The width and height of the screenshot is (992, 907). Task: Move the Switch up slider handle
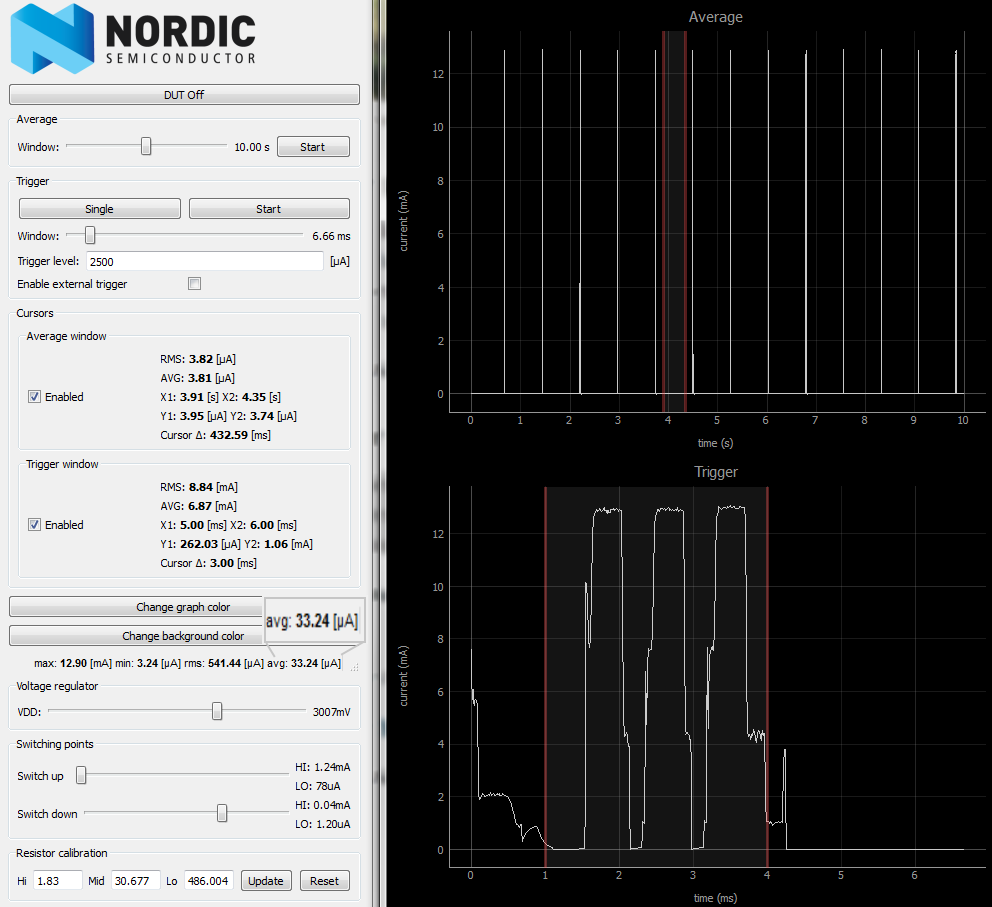point(81,775)
